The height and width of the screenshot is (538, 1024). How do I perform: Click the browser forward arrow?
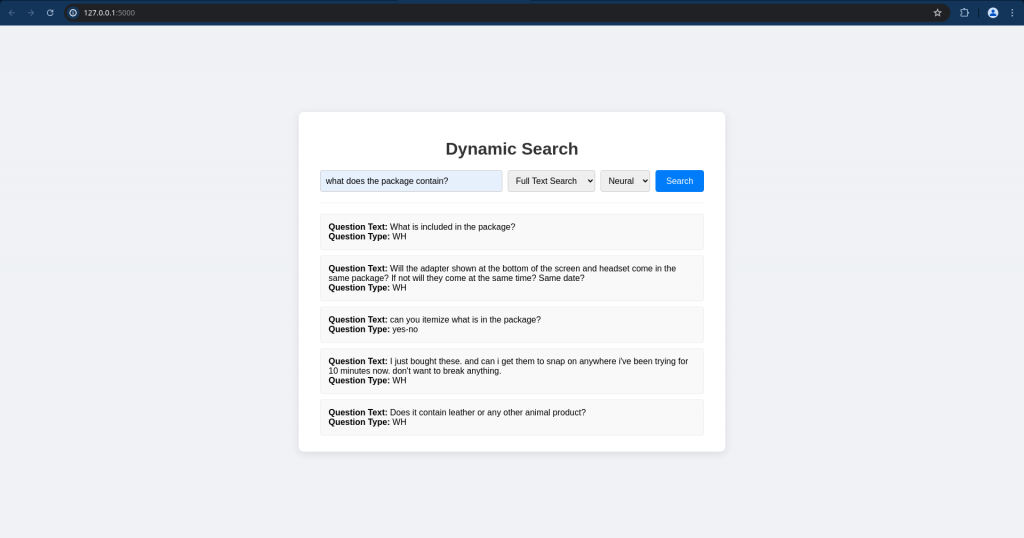coord(31,13)
